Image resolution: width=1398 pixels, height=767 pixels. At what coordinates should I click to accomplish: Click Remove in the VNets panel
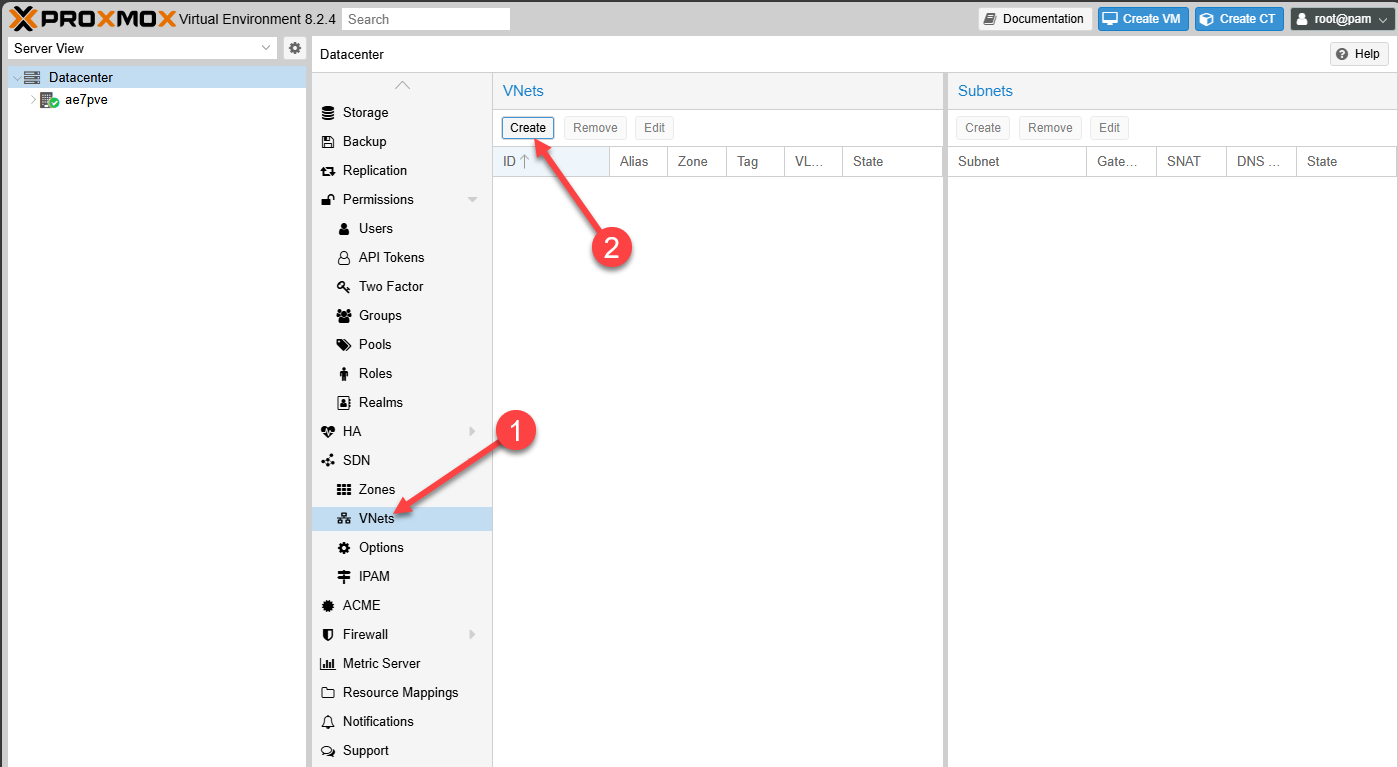tap(595, 128)
